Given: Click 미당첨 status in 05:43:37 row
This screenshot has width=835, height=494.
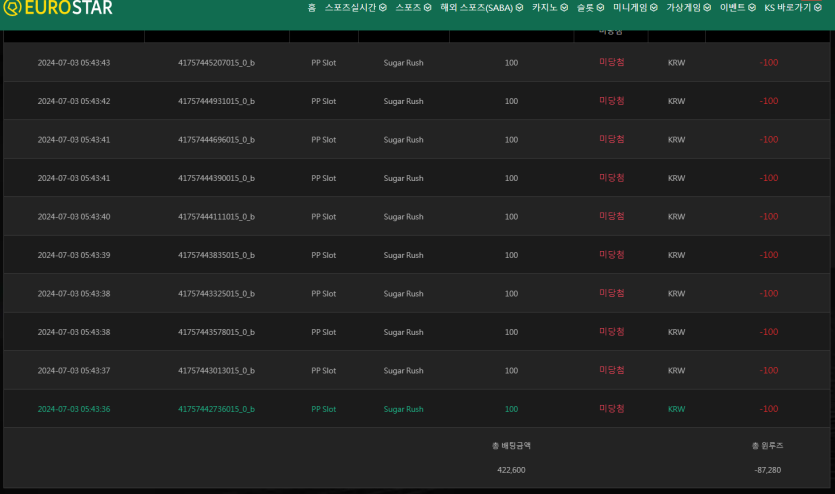Looking at the screenshot, I should pyautogui.click(x=611, y=370).
